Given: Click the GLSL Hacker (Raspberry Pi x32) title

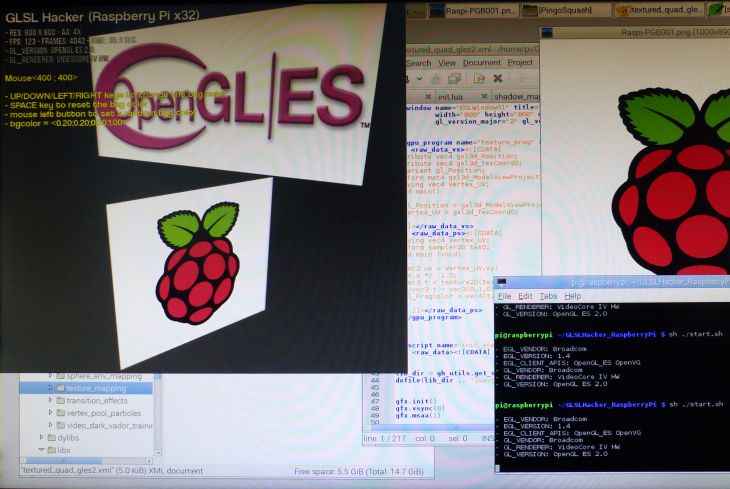Looking at the screenshot, I should coord(102,17).
